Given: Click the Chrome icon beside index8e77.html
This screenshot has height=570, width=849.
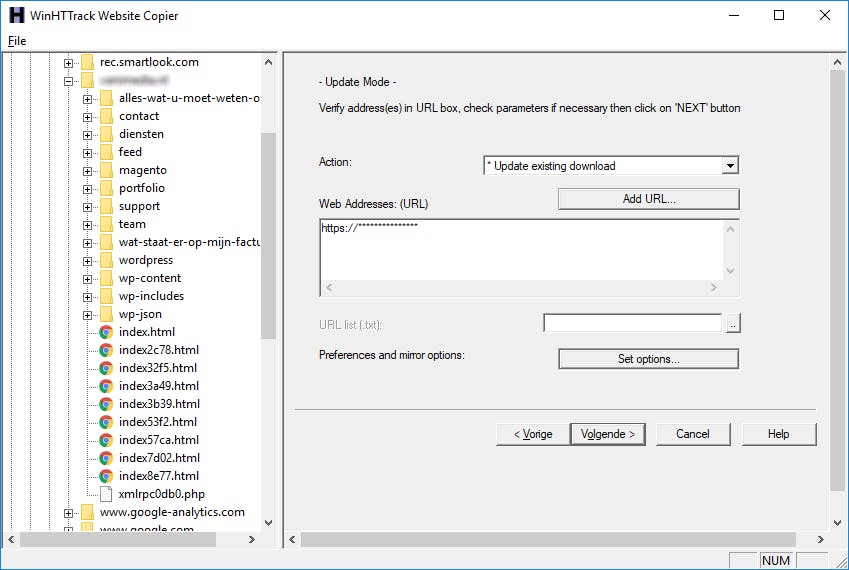Looking at the screenshot, I should coord(106,476).
